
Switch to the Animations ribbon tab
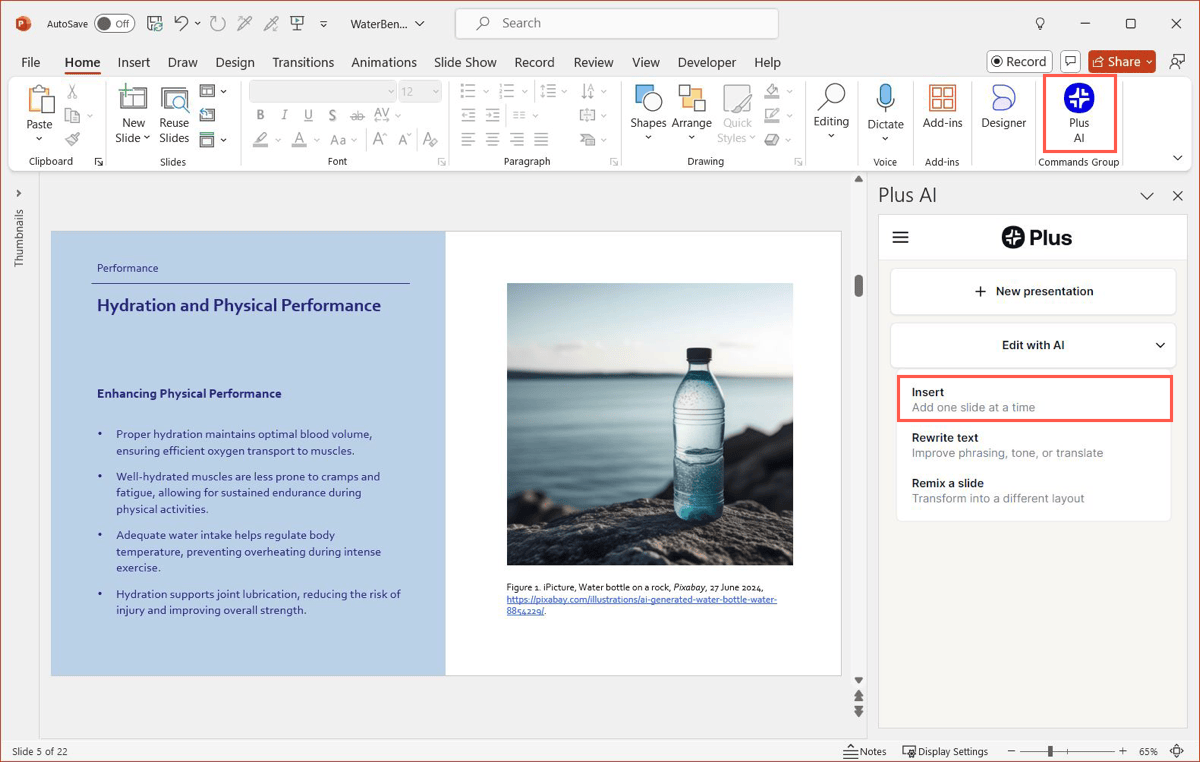384,62
